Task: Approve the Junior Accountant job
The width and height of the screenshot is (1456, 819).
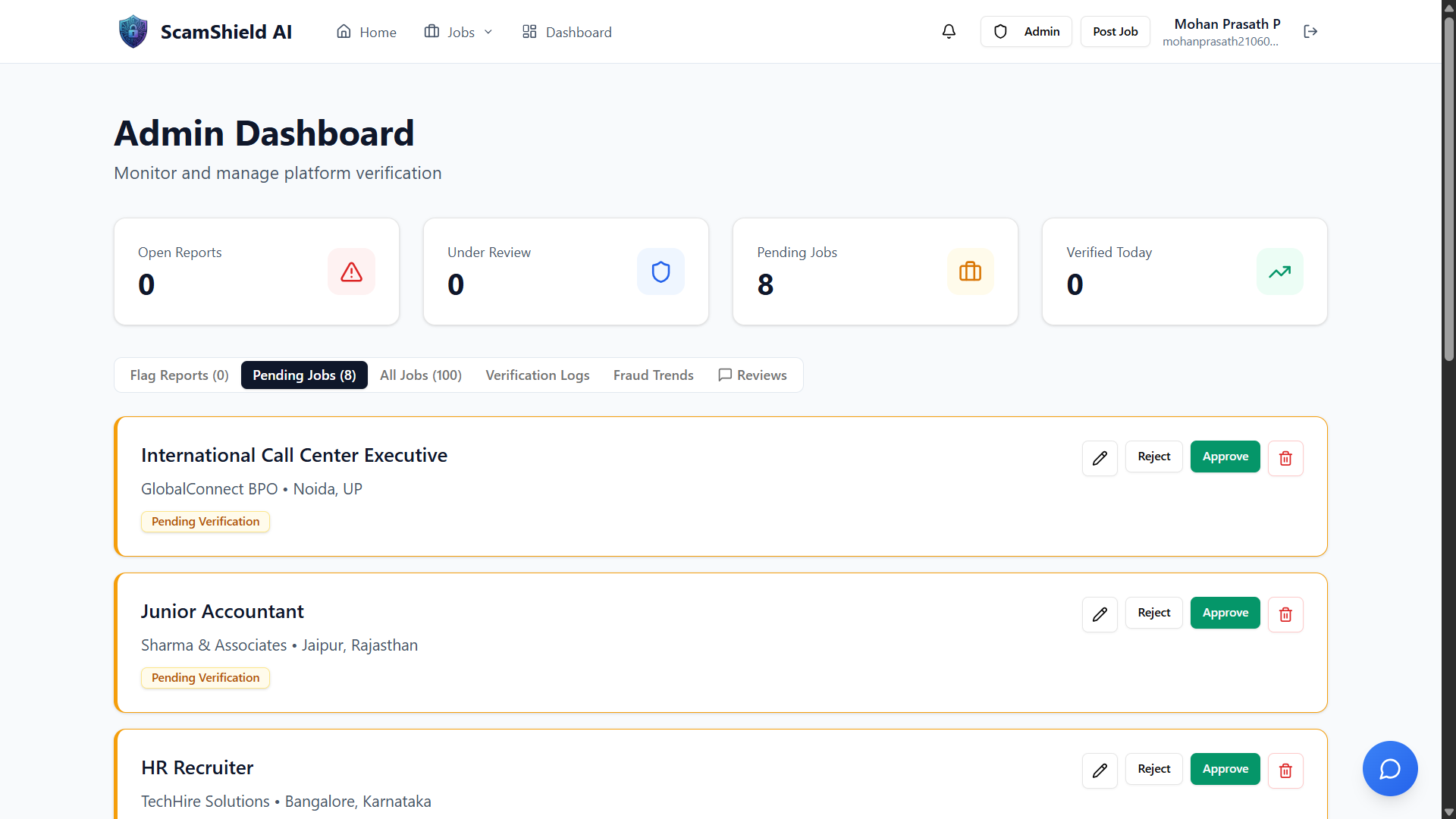Action: point(1225,613)
